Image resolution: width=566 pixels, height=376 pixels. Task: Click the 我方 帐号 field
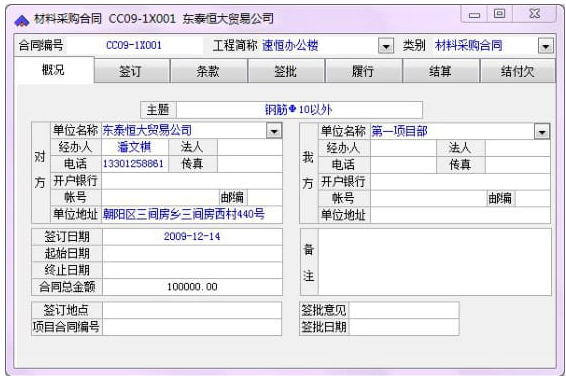[428, 198]
